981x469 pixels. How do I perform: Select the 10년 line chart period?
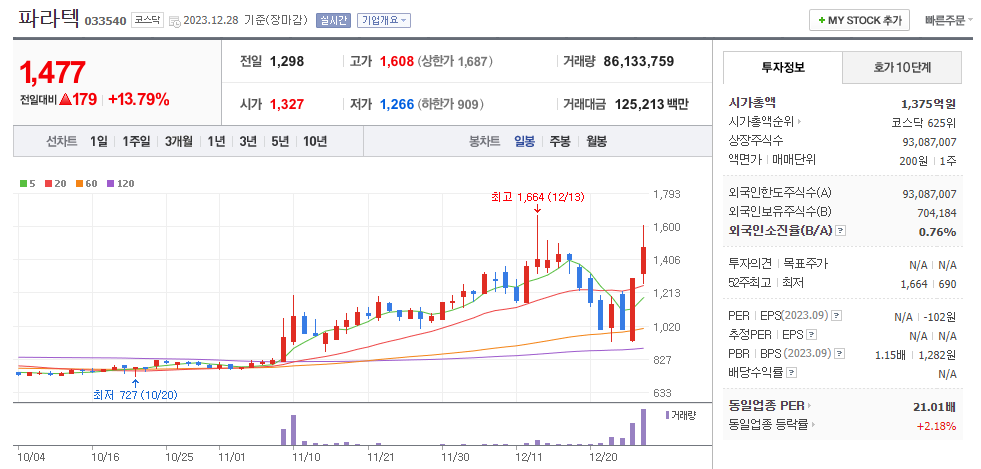coord(315,141)
